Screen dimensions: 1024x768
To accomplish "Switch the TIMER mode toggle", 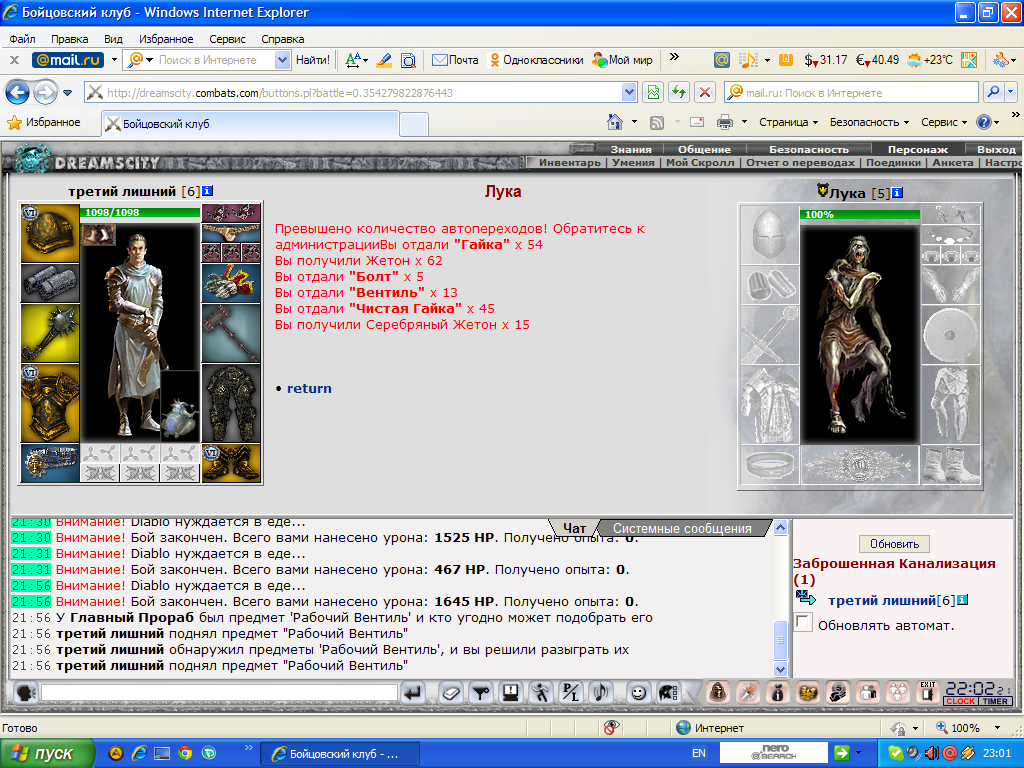I will click(x=995, y=701).
